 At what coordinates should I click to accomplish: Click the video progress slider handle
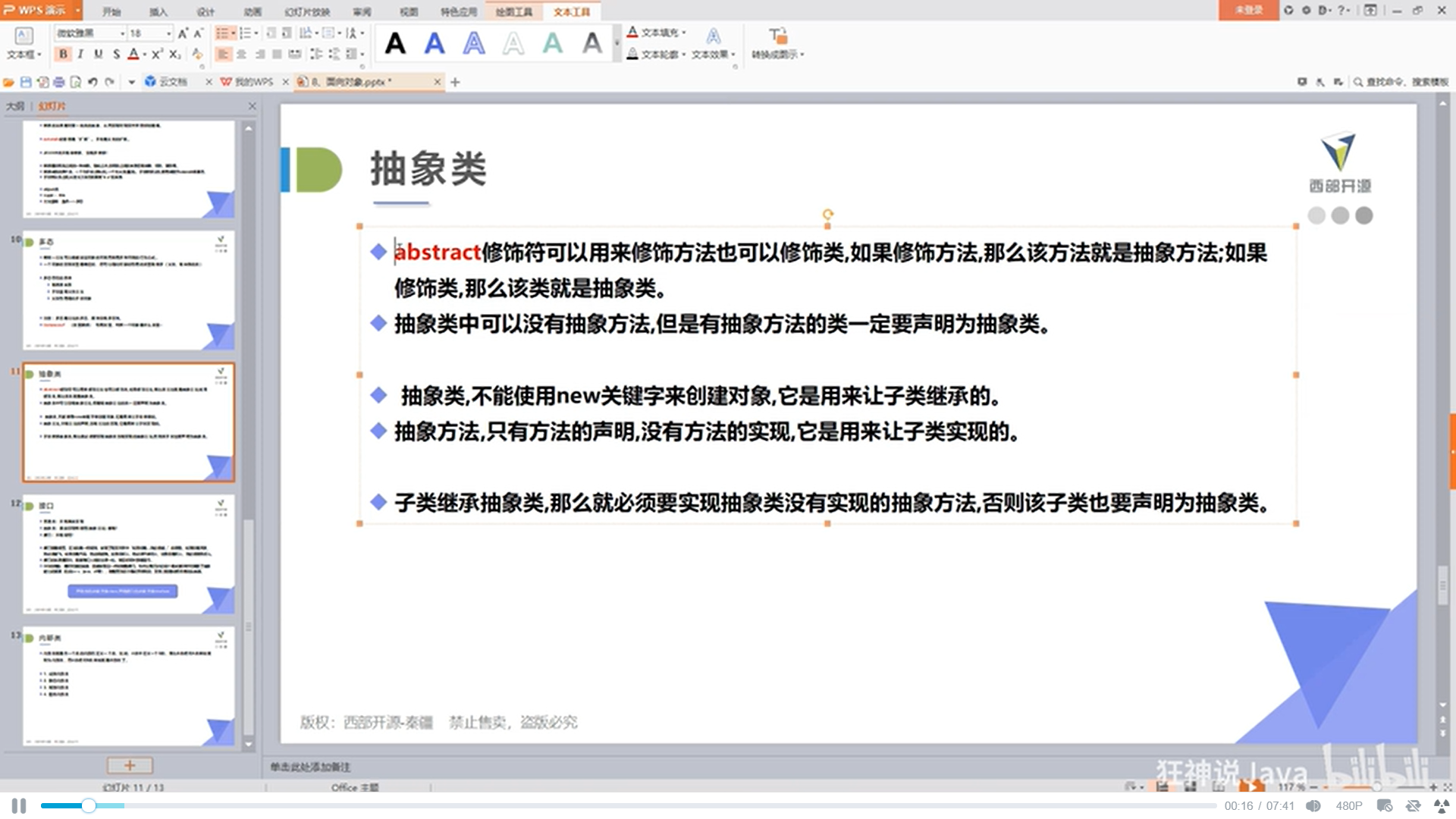point(89,805)
